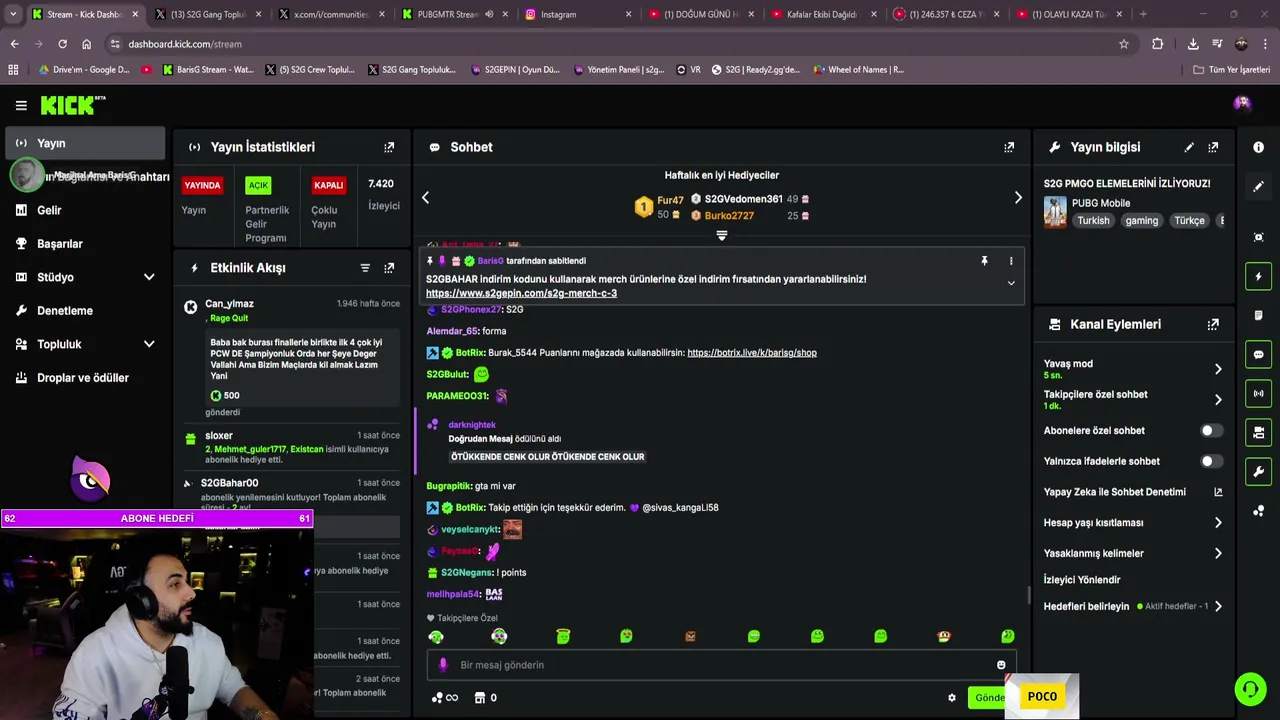The width and height of the screenshot is (1280, 720).
Task: Show previous weekly gifters page
Action: coord(425,198)
